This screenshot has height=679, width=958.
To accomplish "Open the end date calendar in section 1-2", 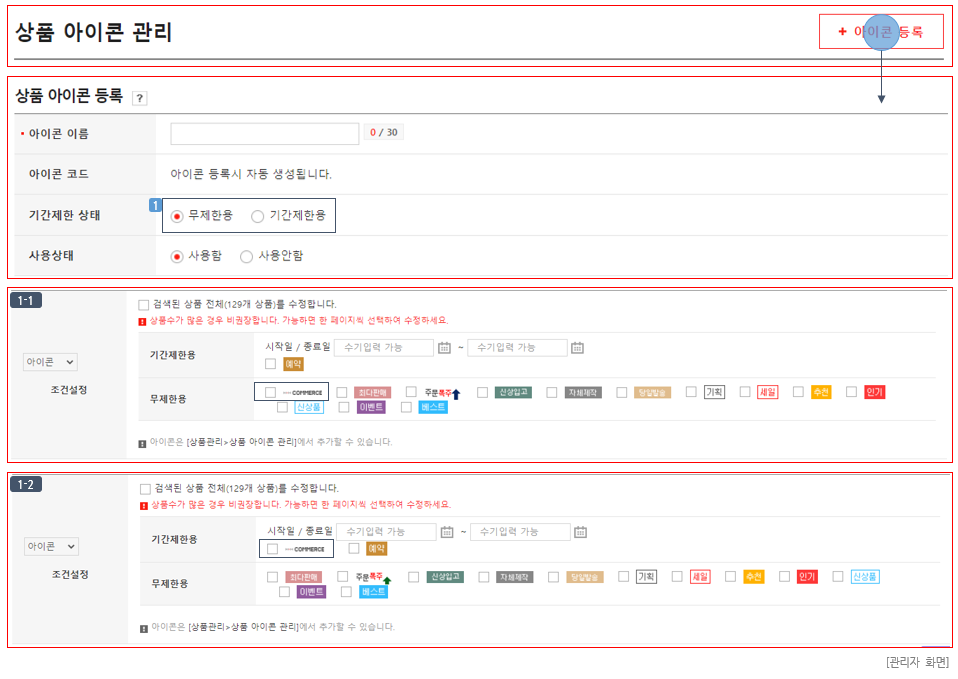I will click(580, 532).
